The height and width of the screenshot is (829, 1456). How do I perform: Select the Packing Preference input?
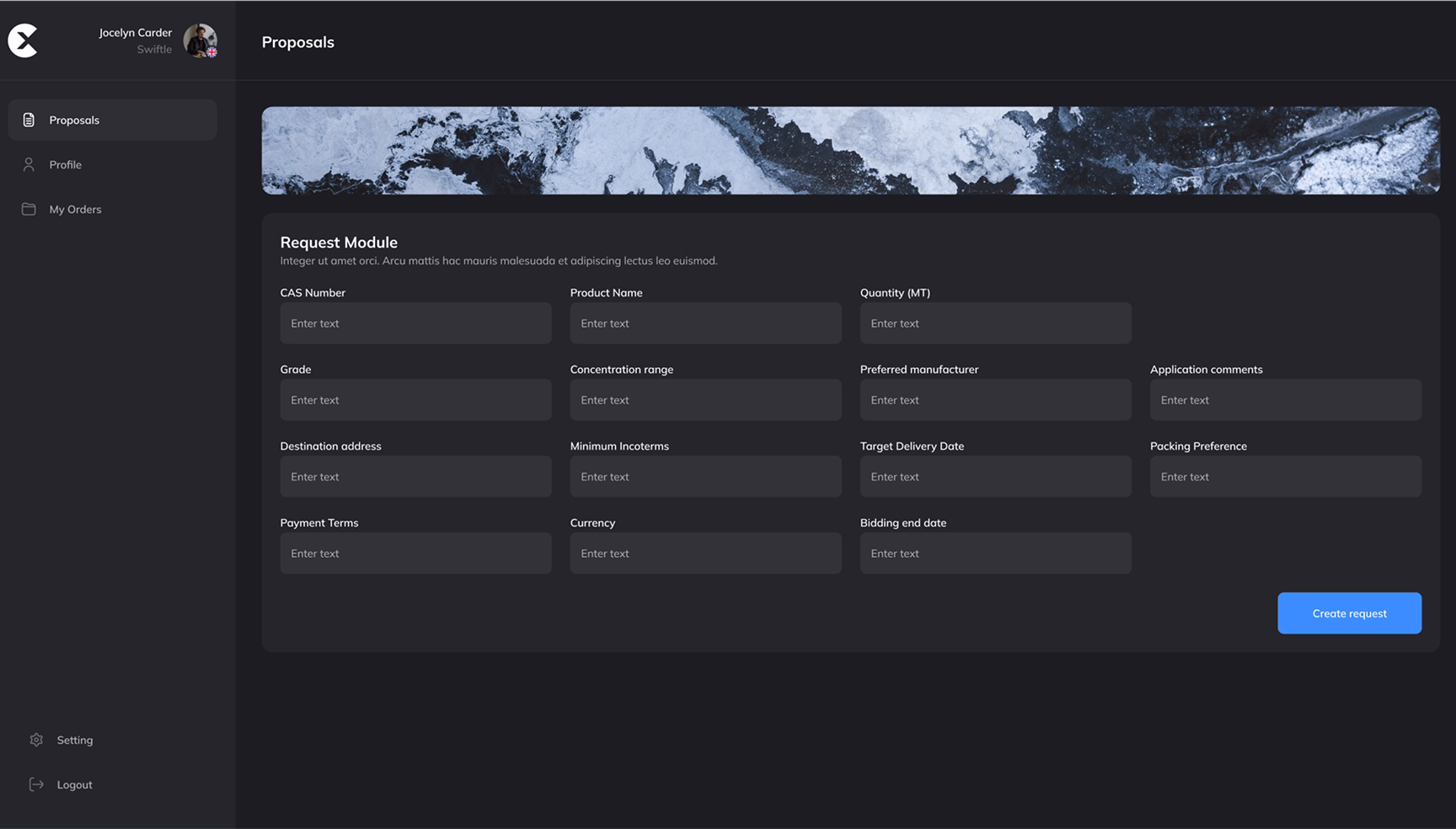click(x=1285, y=477)
